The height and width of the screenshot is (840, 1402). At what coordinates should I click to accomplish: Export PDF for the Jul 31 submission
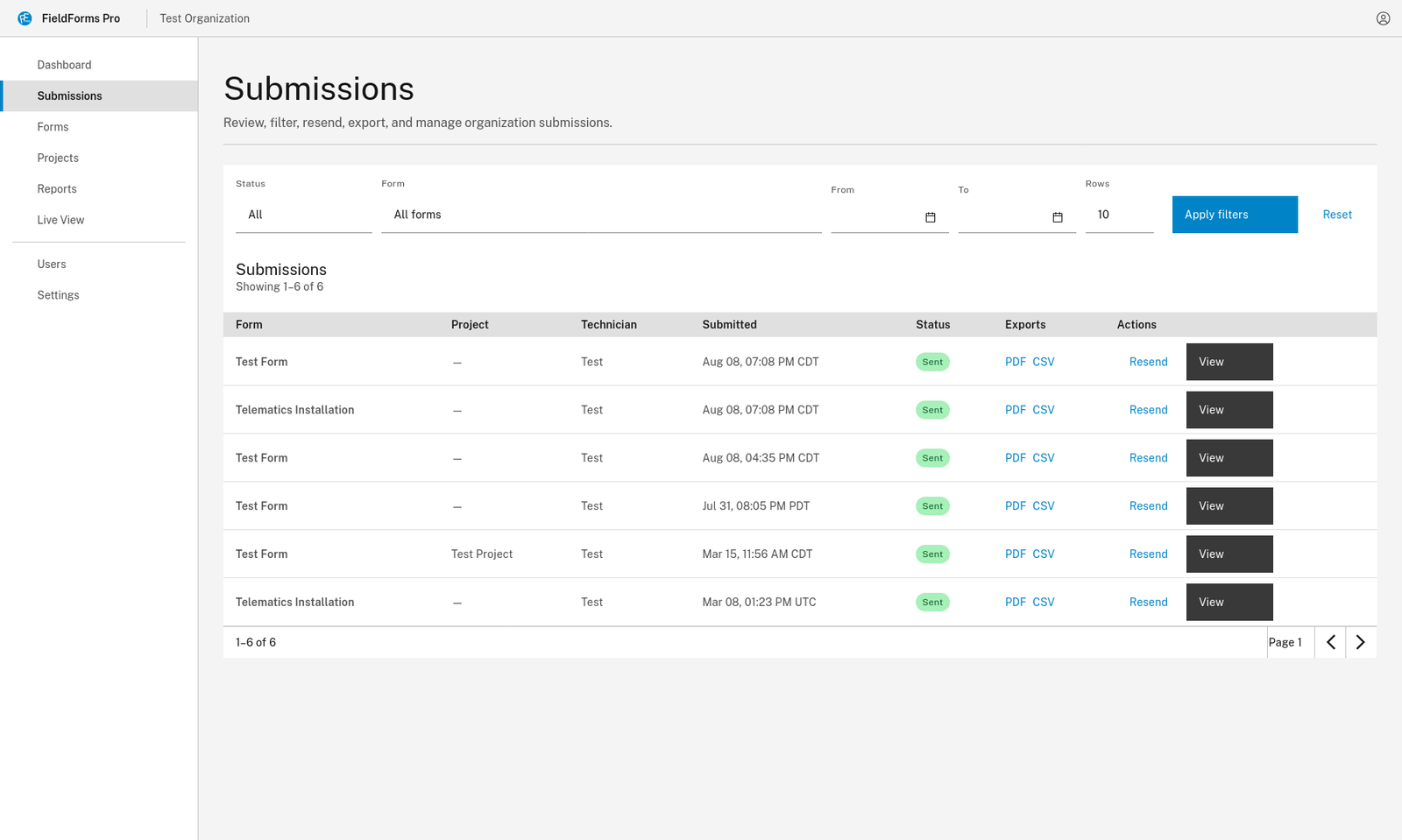tap(1016, 506)
